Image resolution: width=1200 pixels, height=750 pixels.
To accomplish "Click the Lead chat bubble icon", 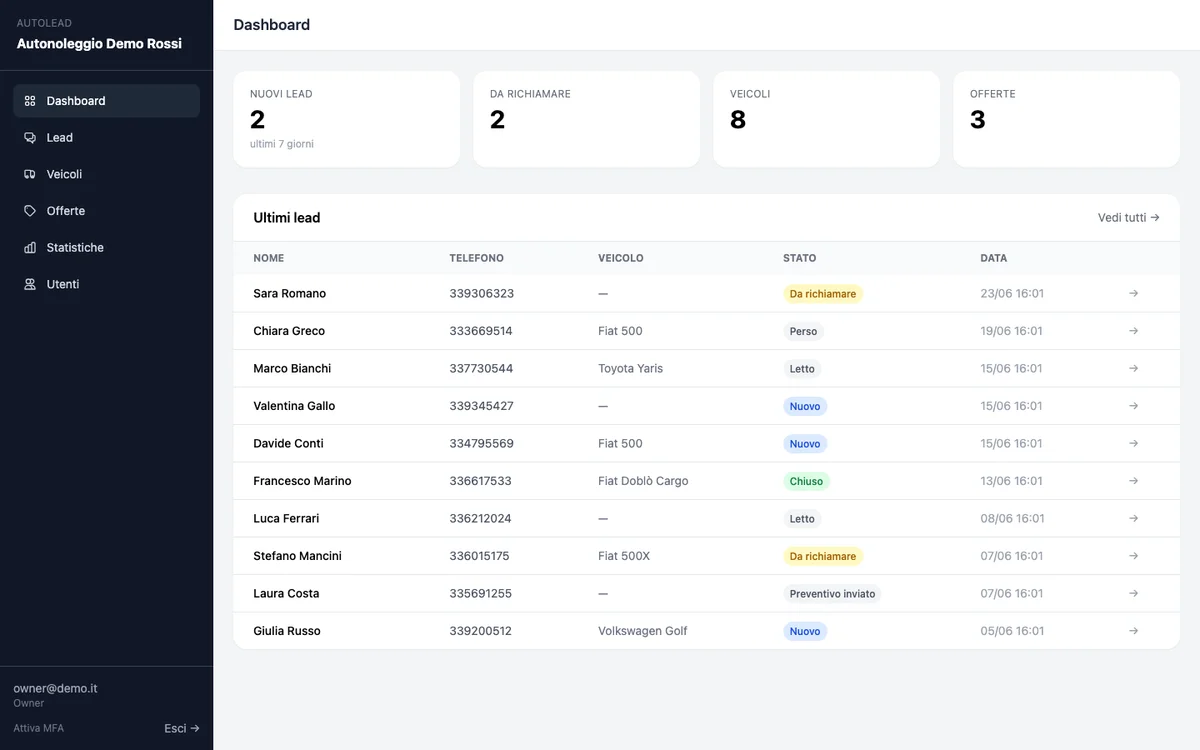I will (30, 138).
